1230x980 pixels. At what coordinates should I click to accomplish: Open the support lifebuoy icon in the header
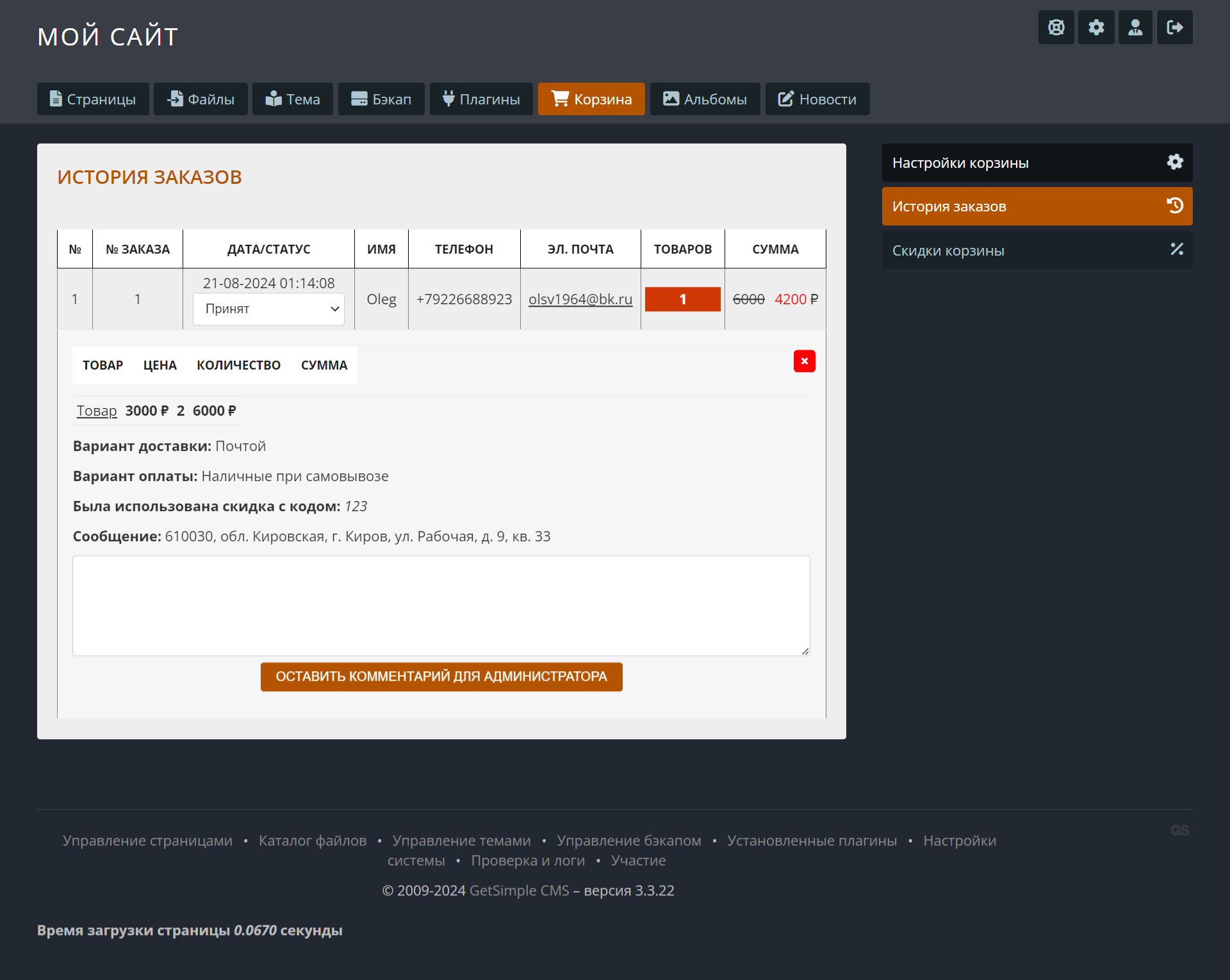[x=1056, y=28]
